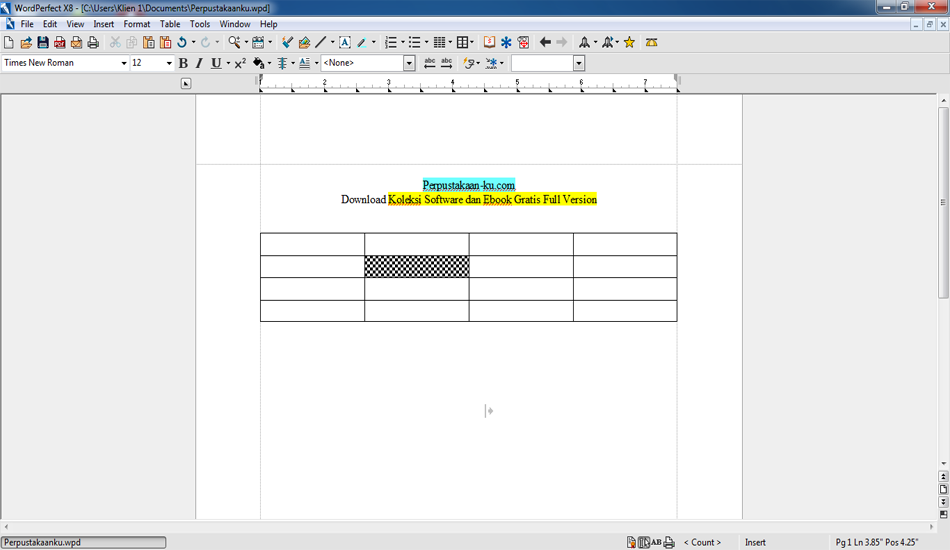Open the Format menu
Viewport: 950px width, 550px height.
click(137, 24)
